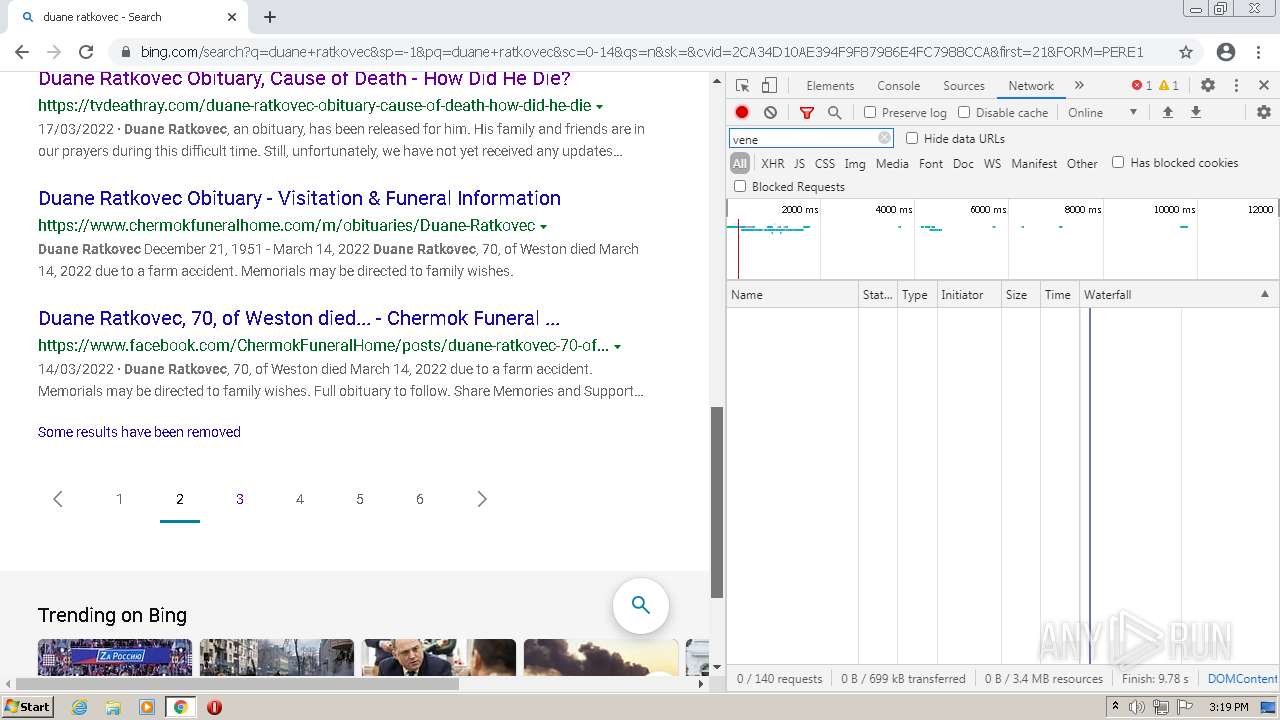The height and width of the screenshot is (720, 1280).
Task: Filter requests by JS type
Action: coord(799,164)
